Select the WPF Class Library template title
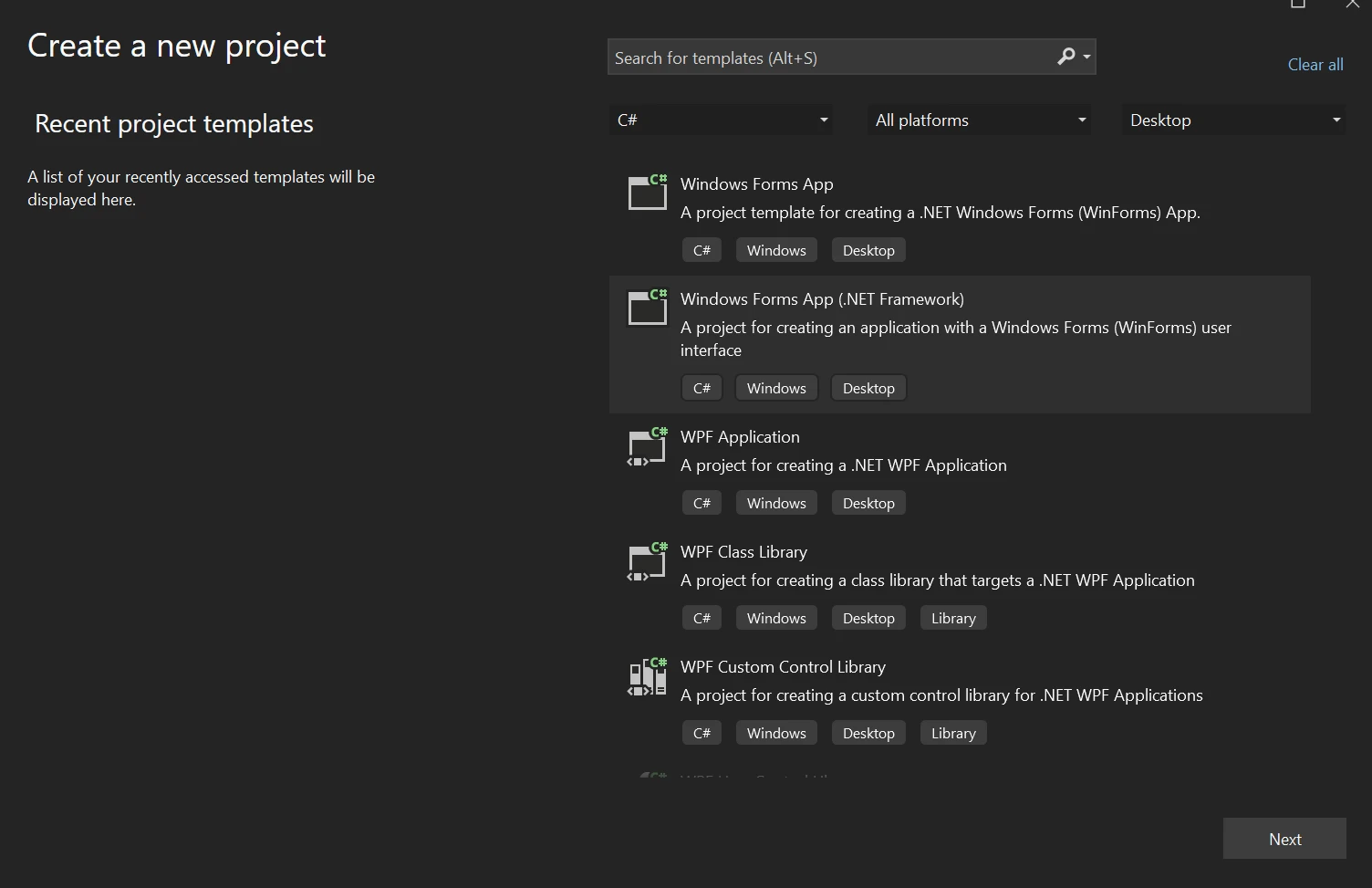Image resolution: width=1372 pixels, height=888 pixels. coord(743,552)
